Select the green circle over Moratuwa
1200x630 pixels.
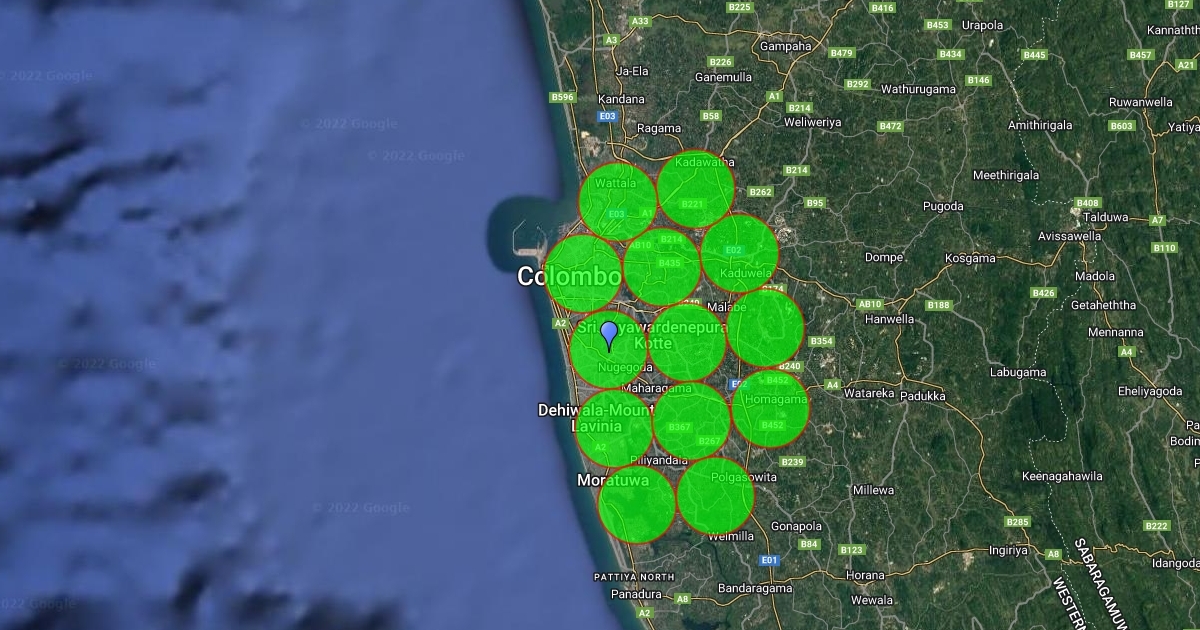[636, 503]
